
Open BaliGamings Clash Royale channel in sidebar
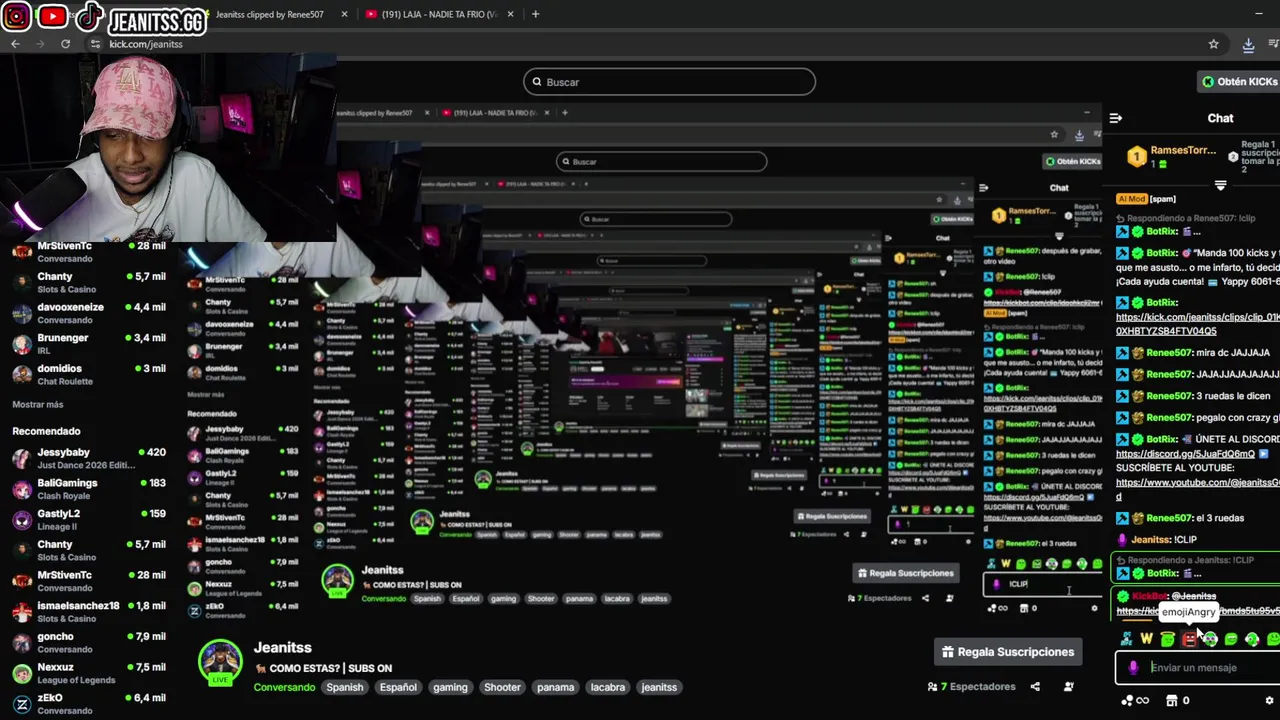tap(90, 489)
